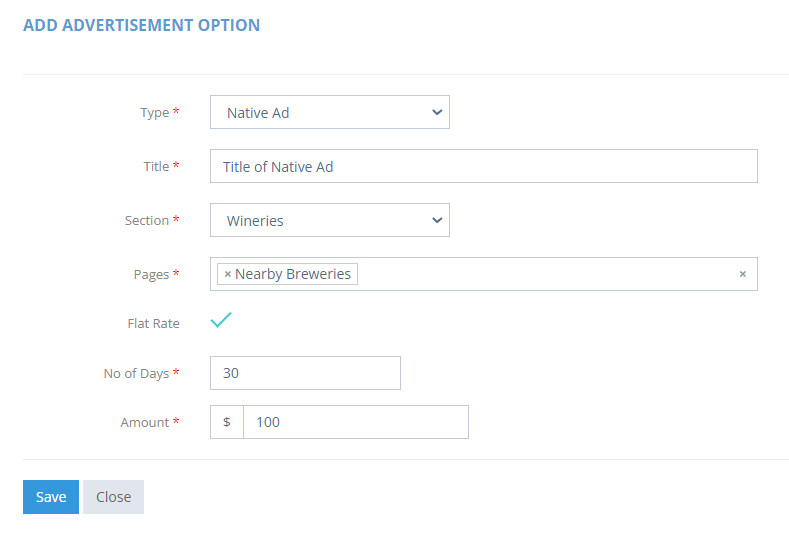Click the chevron arrow of the Section select

pos(437,220)
